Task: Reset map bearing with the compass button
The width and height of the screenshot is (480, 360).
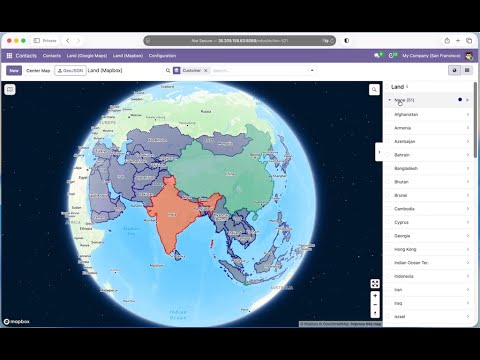Action: [375, 313]
